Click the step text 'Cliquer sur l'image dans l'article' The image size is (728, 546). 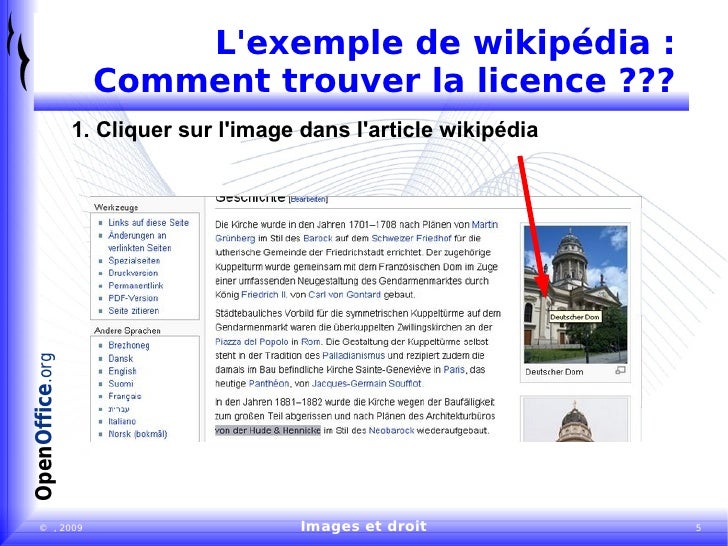(x=305, y=130)
